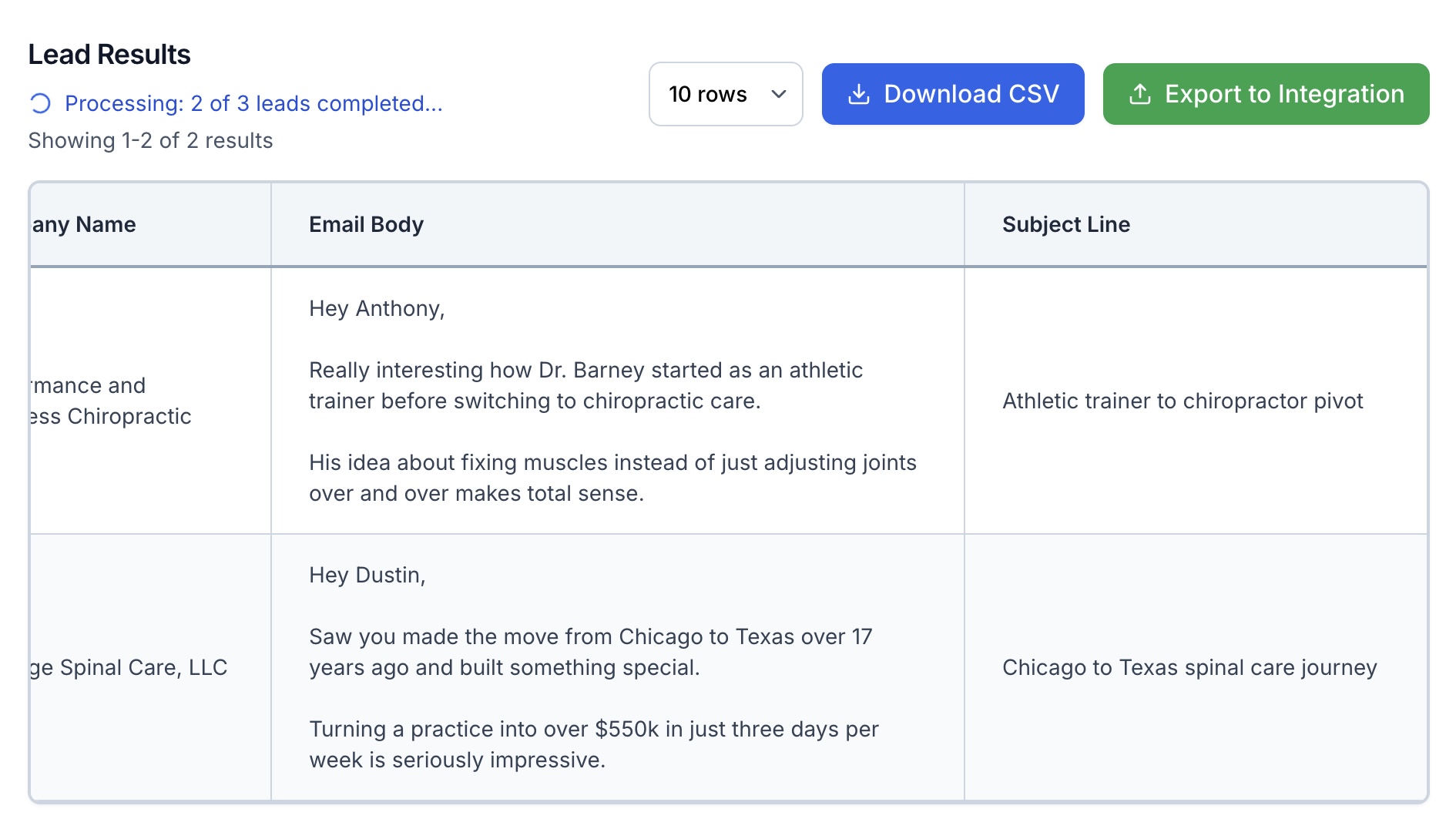1456x819 pixels.
Task: Click the "Processing: 2 of 3 leads completed" status text
Action: click(253, 103)
